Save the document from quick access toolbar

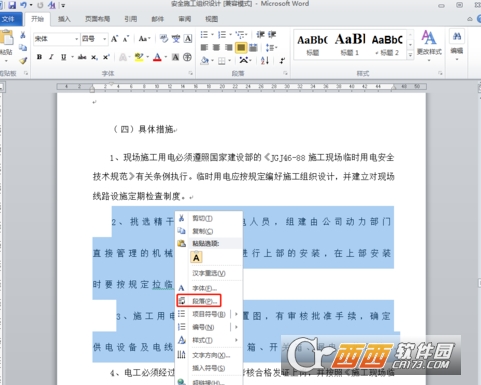click(12, 5)
